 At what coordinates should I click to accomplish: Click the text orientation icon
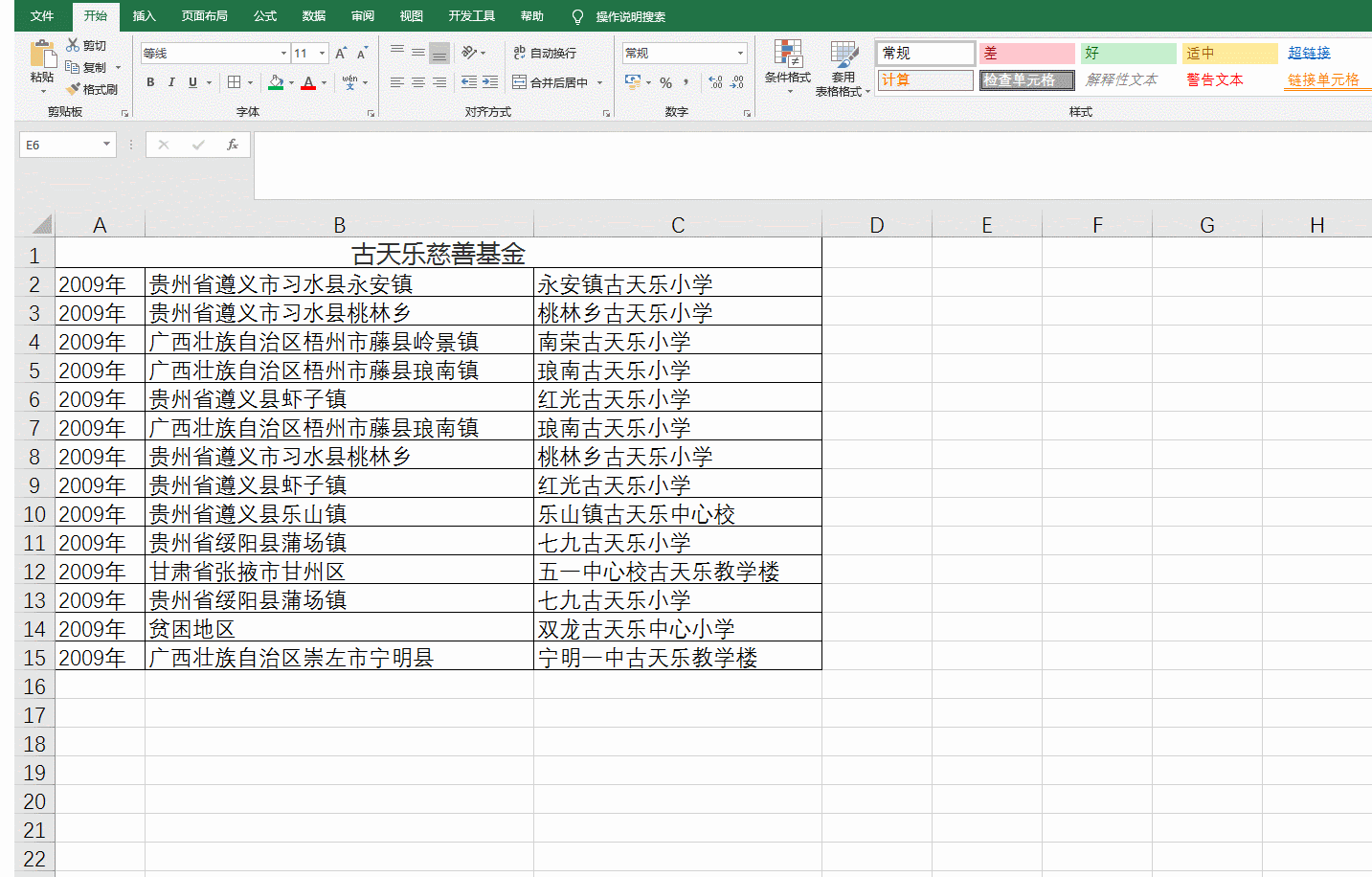click(469, 53)
